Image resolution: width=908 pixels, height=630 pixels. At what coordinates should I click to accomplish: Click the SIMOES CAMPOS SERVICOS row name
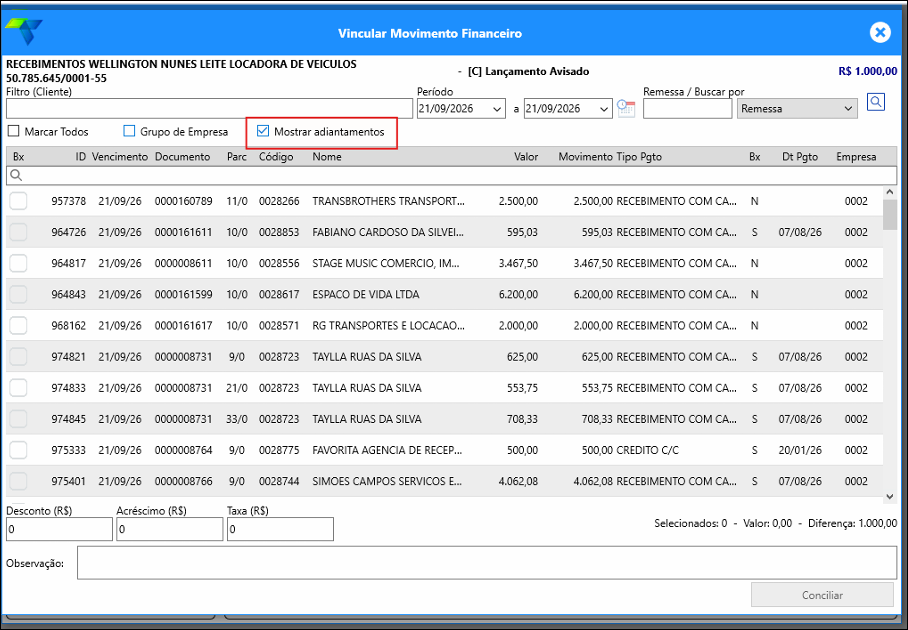pos(387,481)
